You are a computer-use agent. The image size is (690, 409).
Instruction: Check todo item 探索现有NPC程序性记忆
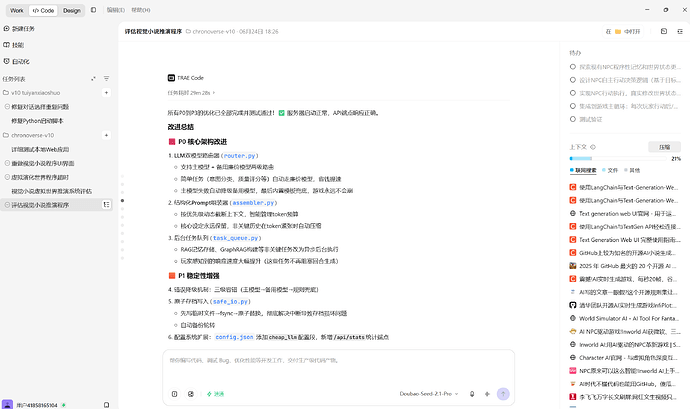pos(573,67)
